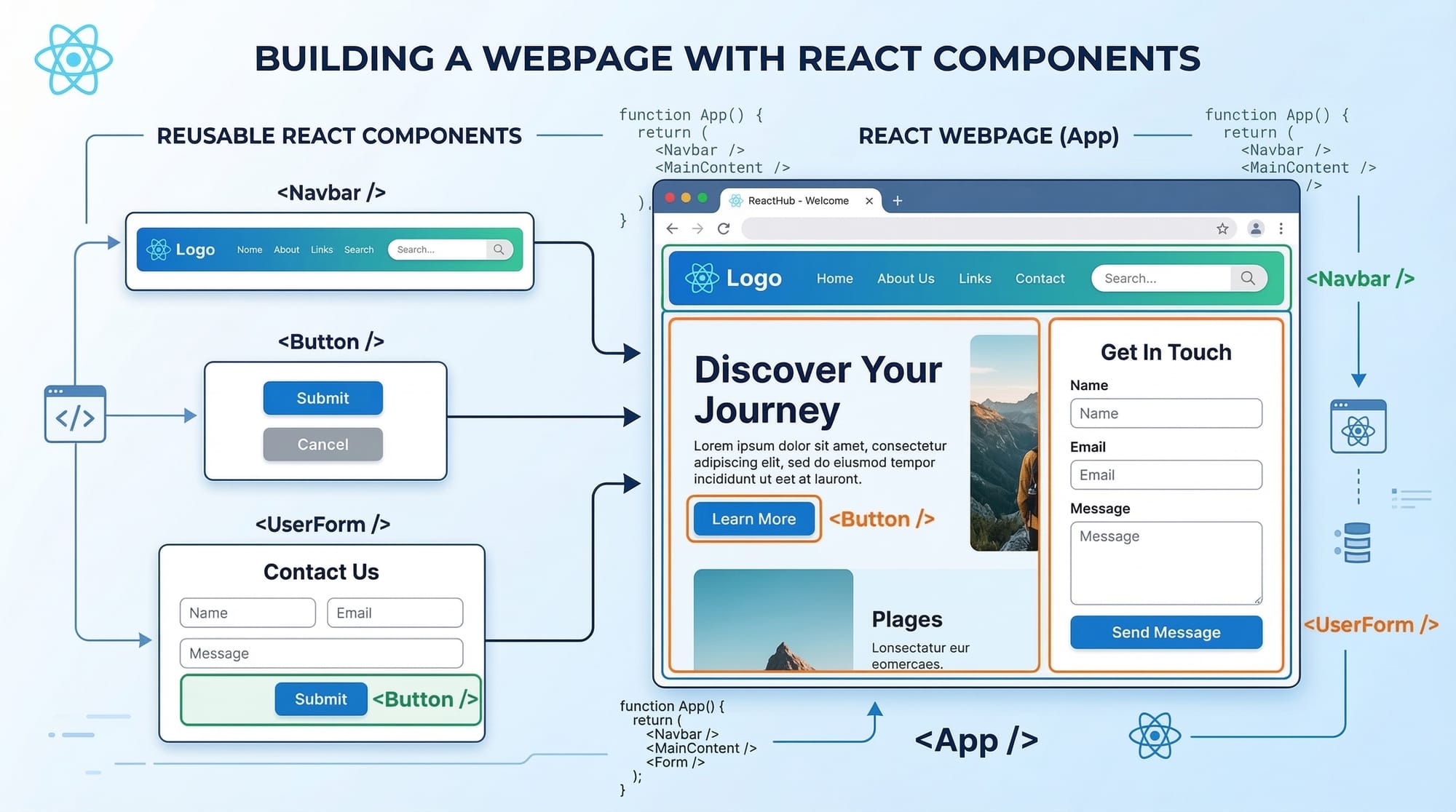
Task: Click the database icon on the right side
Action: tap(1358, 541)
